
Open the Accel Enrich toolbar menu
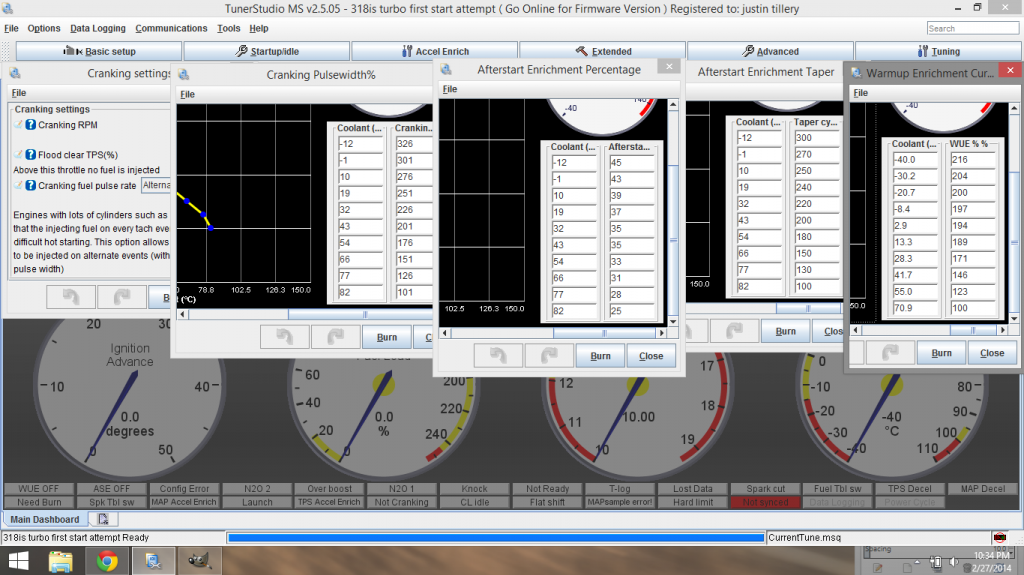[x=435, y=51]
